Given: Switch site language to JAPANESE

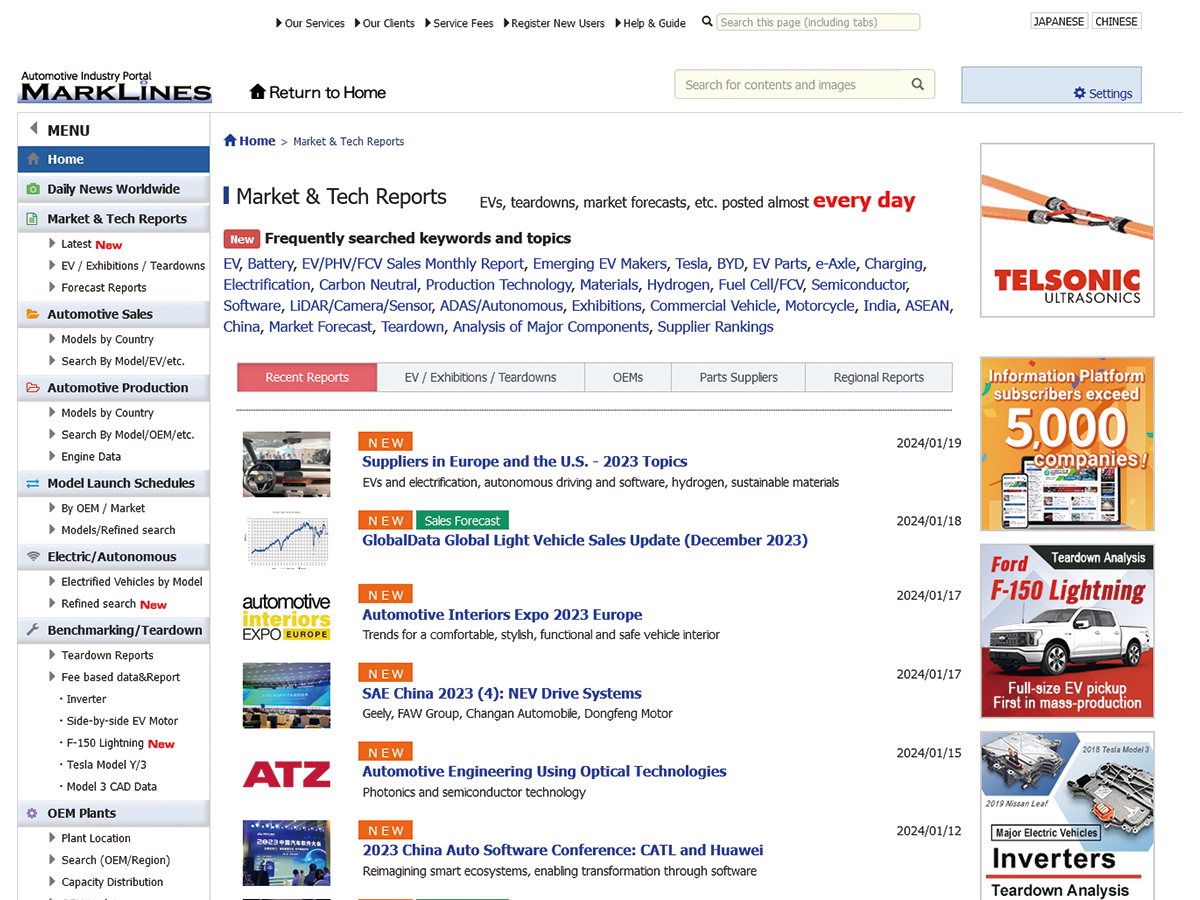Looking at the screenshot, I should click(x=1059, y=21).
